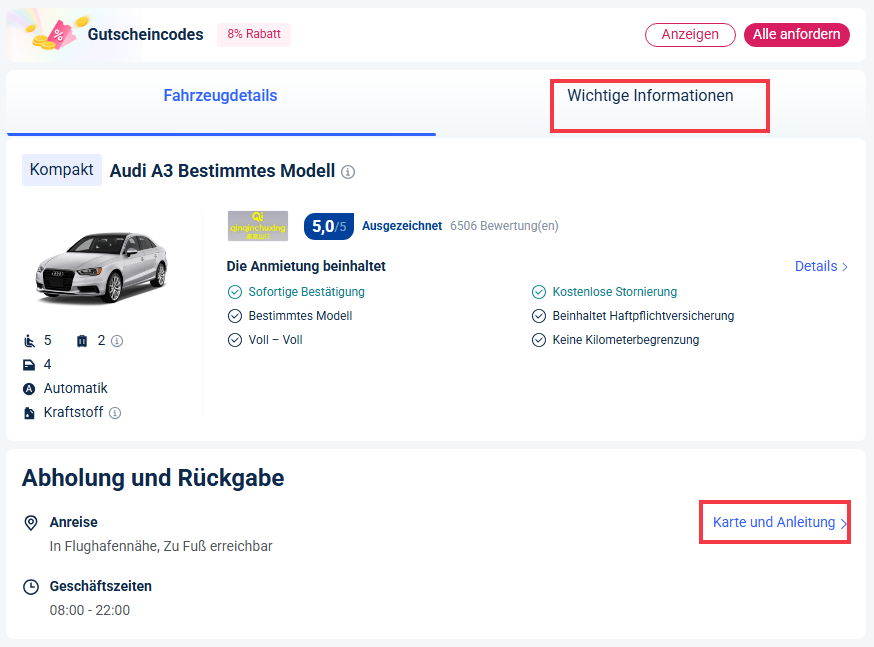Viewport: 874px width, 647px height.
Task: Open the Karte und Anleitung link
Action: 779,522
